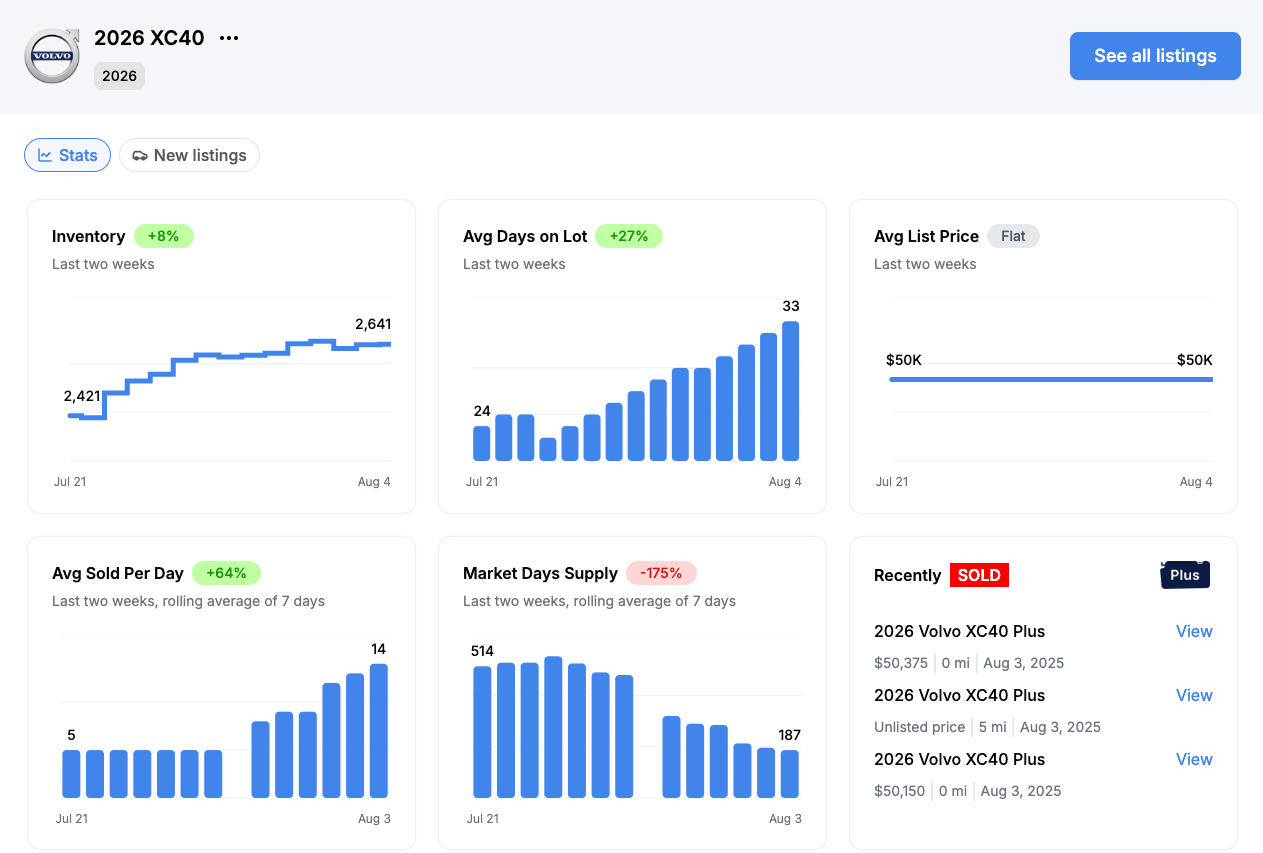Screen dimensions: 1263x853
Task: View the $50,150 XC40 Plus listing
Action: tap(1194, 759)
